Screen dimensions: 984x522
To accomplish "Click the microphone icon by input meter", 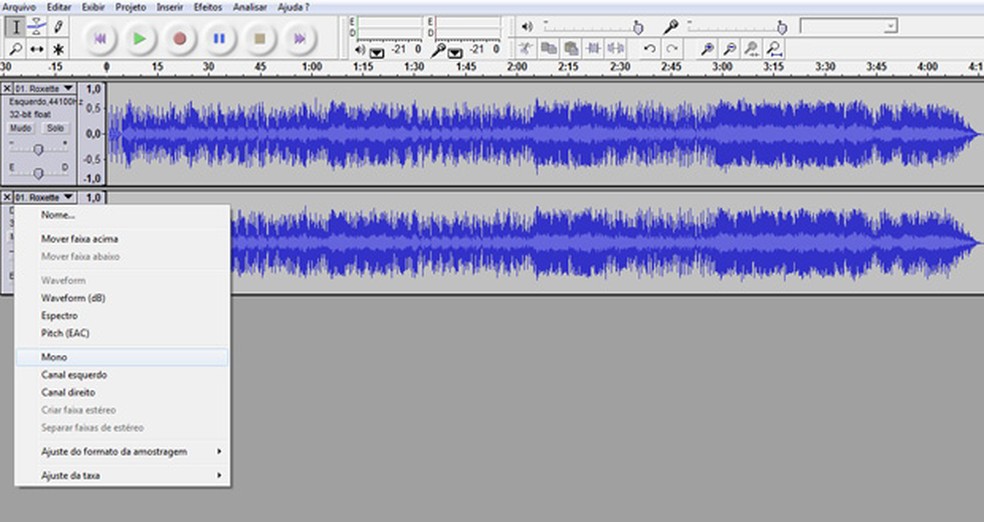I will pyautogui.click(x=439, y=50).
